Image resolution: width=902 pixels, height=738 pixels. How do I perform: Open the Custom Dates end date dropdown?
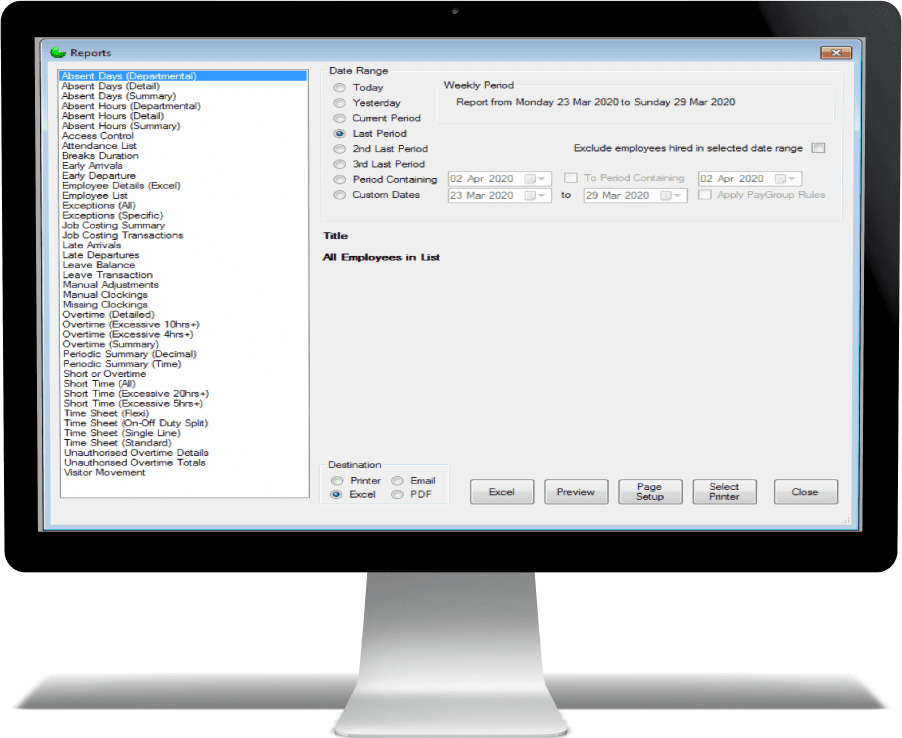[677, 196]
